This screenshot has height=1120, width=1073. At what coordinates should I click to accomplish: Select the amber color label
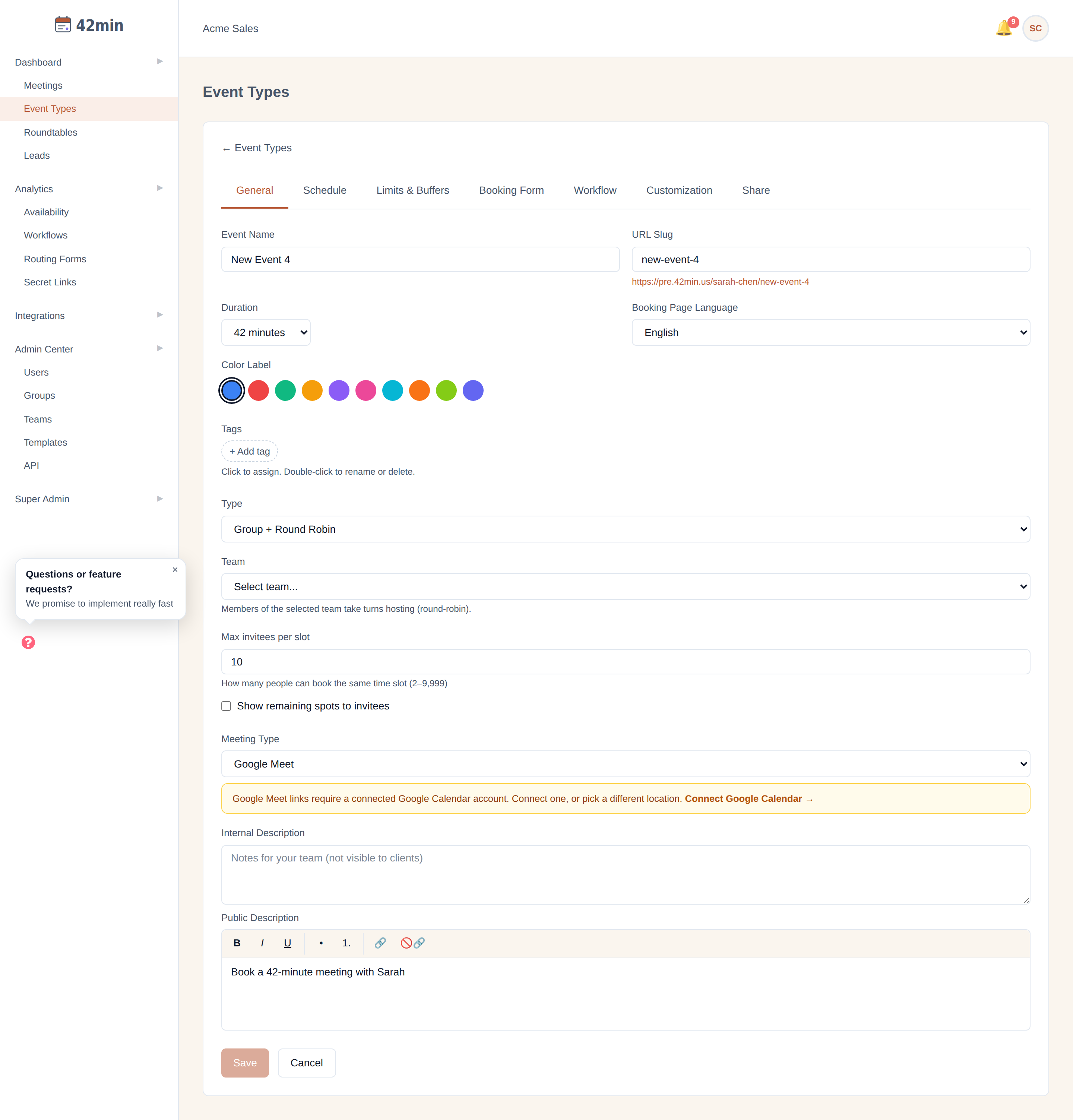pos(312,391)
